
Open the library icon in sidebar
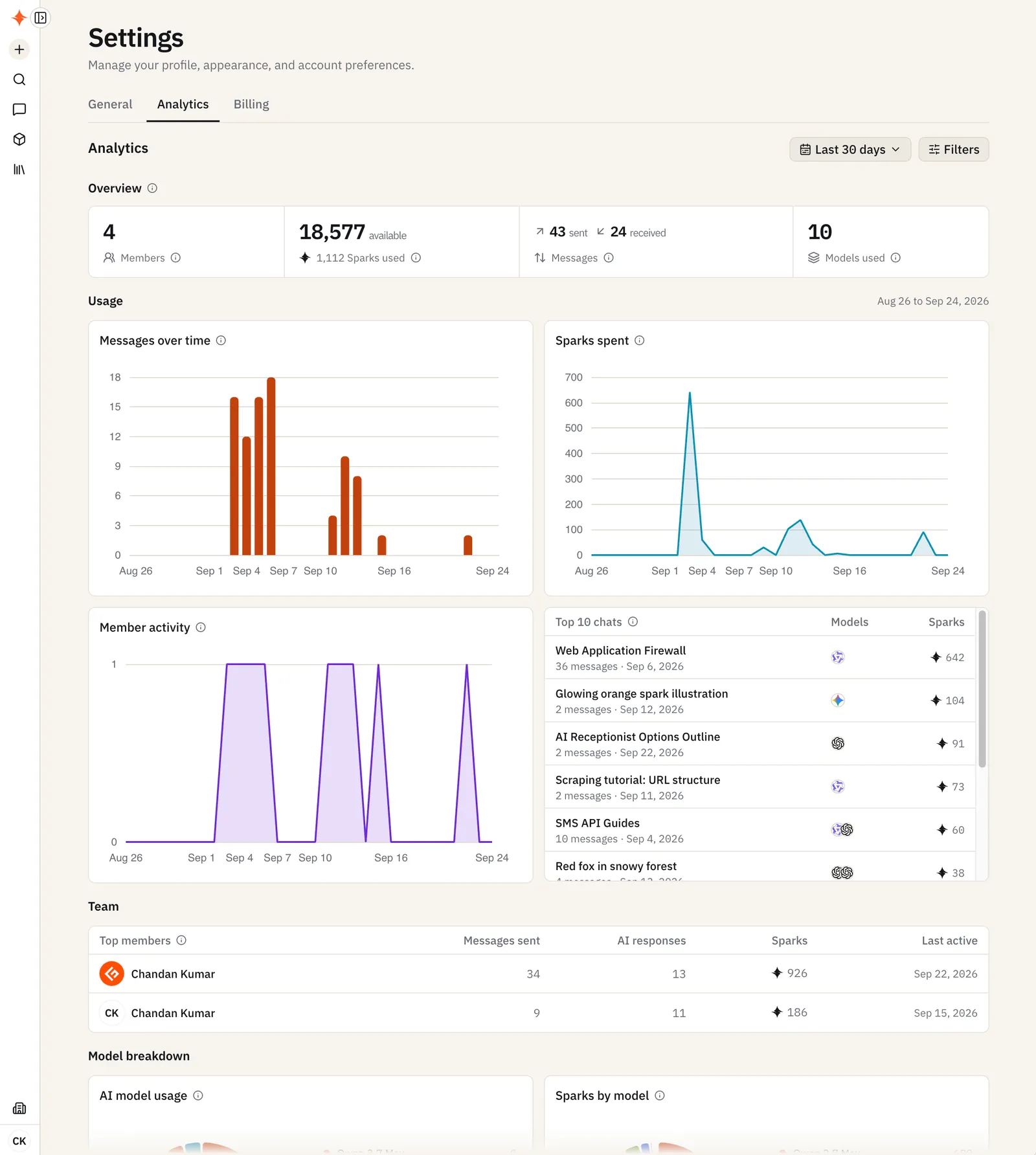click(19, 169)
